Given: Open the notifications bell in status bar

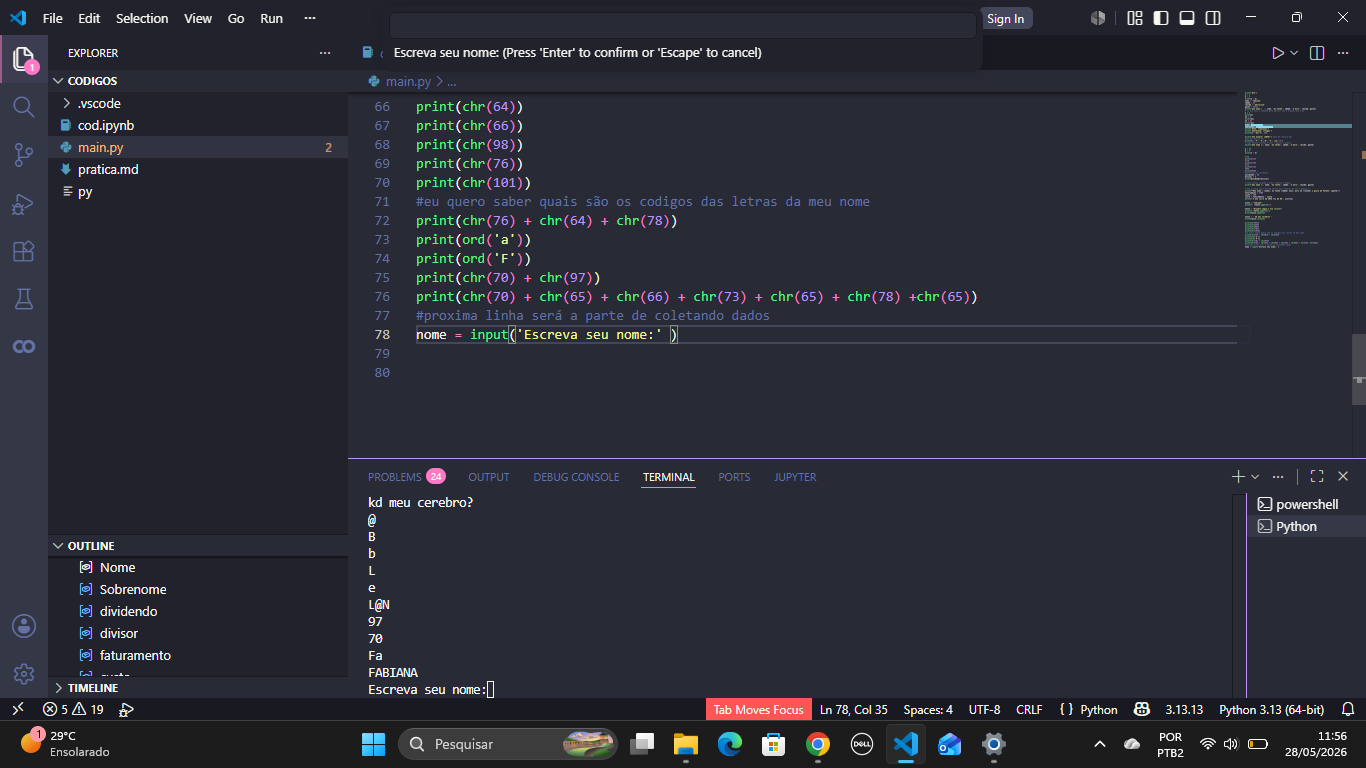Looking at the screenshot, I should coord(1347,709).
